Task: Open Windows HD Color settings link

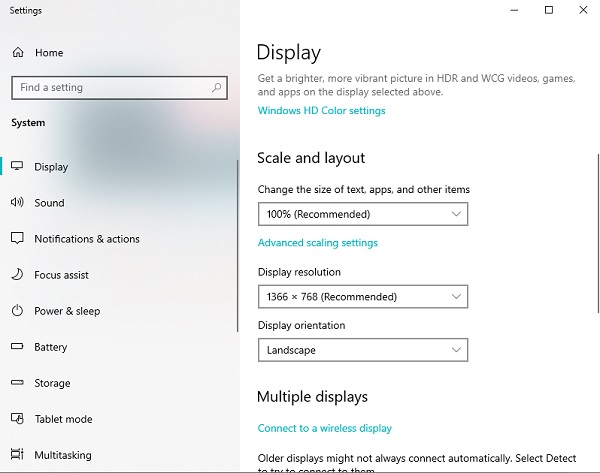Action: coord(321,111)
